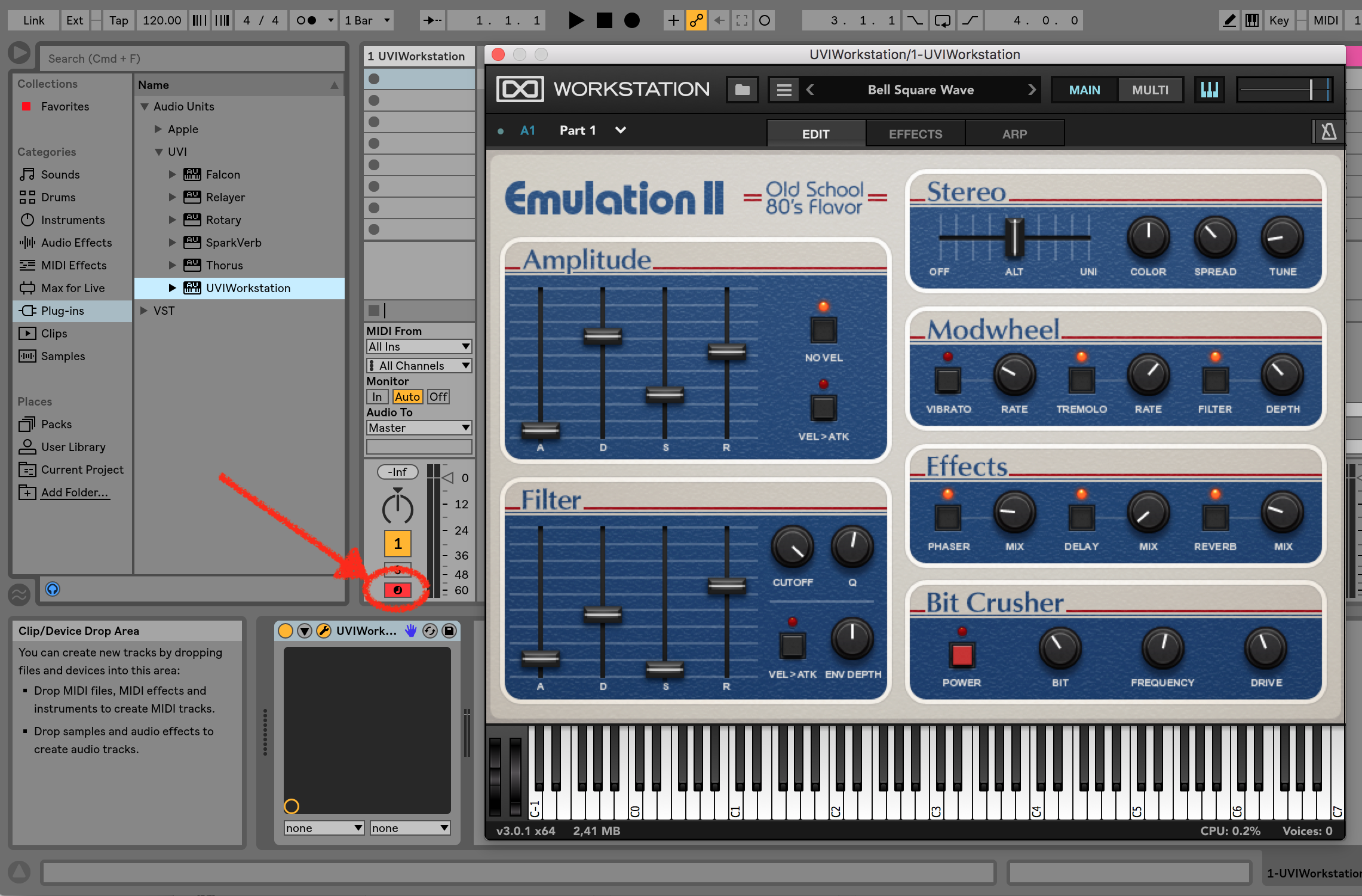
Task: Switch to the ARP tab
Action: pyautogui.click(x=1014, y=134)
